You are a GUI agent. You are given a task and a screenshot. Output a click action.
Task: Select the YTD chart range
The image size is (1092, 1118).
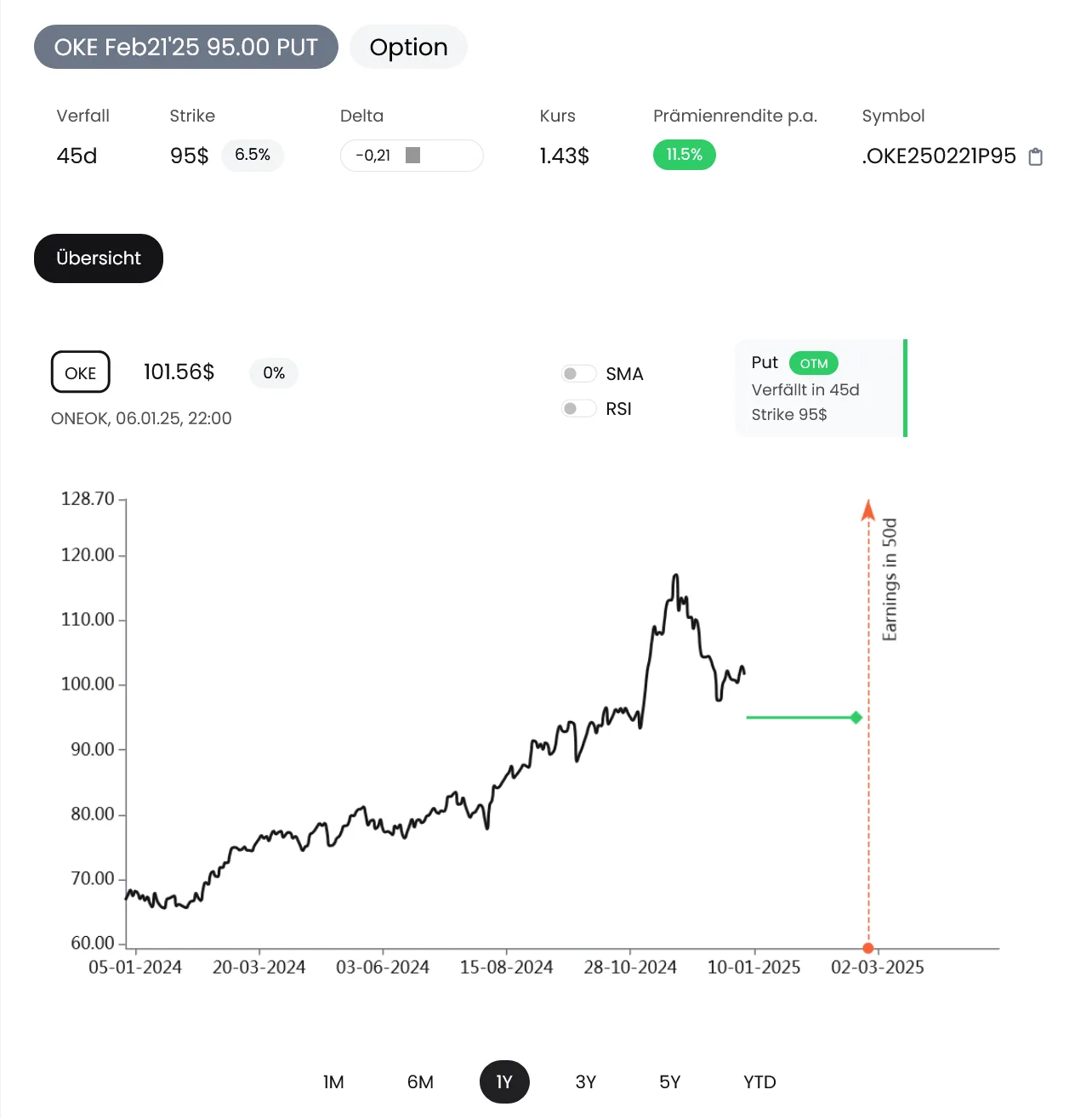[x=759, y=1082]
